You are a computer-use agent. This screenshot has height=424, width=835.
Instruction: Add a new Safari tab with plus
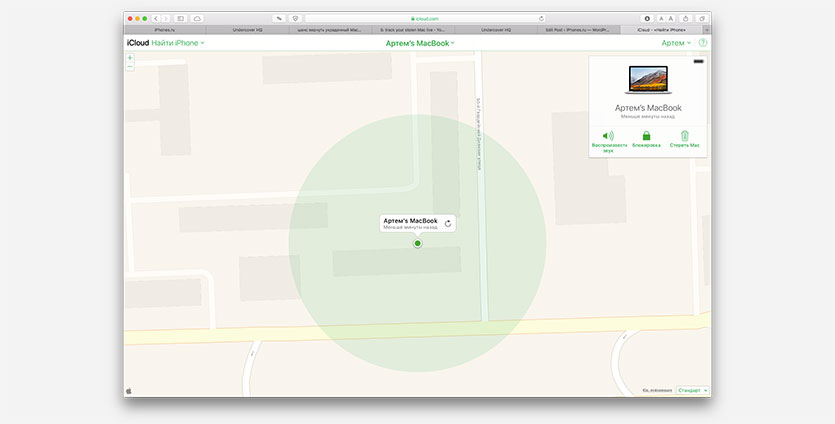pyautogui.click(x=707, y=30)
